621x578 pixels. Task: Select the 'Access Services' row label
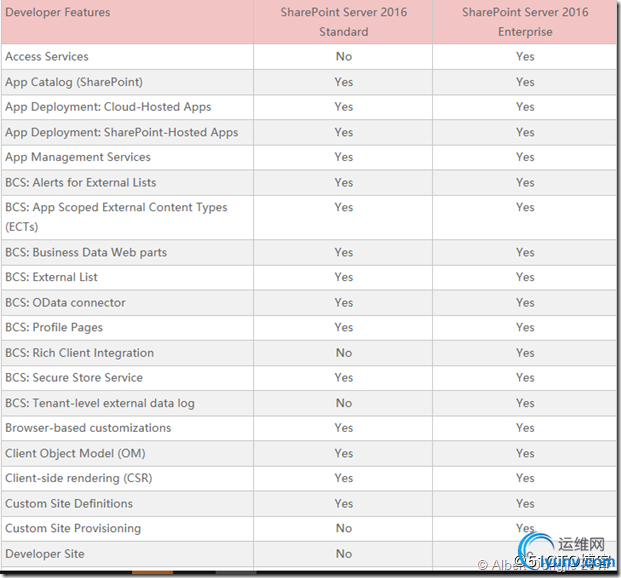point(47,57)
